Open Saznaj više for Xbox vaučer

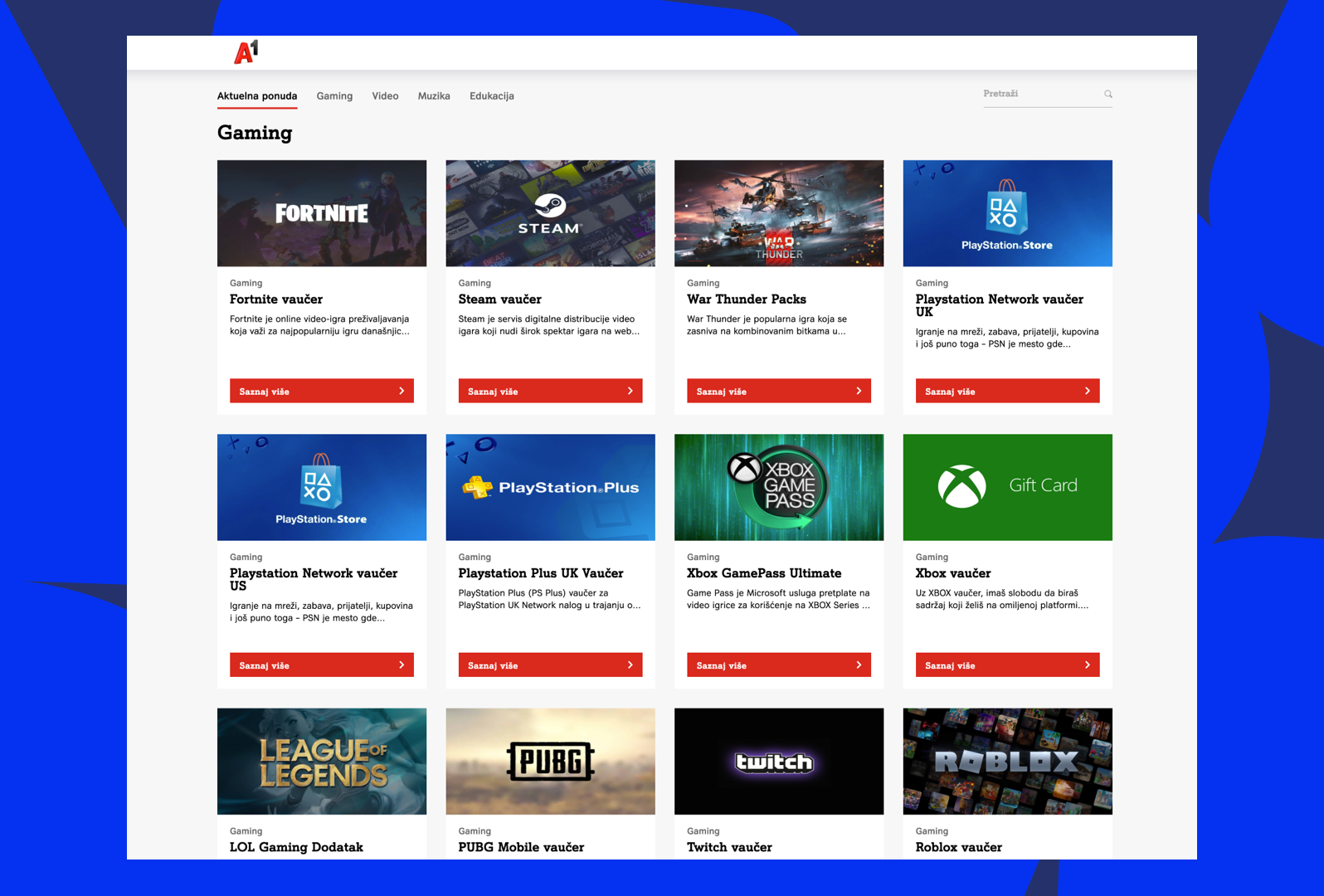(1008, 665)
